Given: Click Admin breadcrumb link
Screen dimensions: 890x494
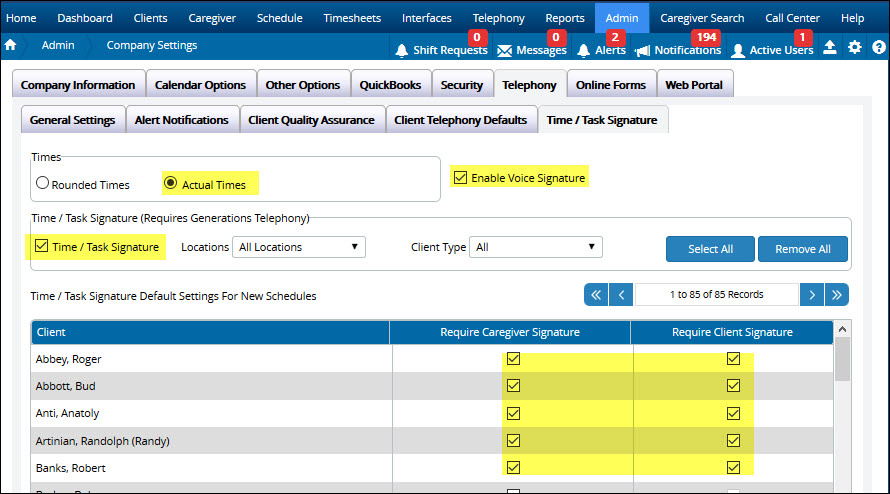Looking at the screenshot, I should point(58,45).
